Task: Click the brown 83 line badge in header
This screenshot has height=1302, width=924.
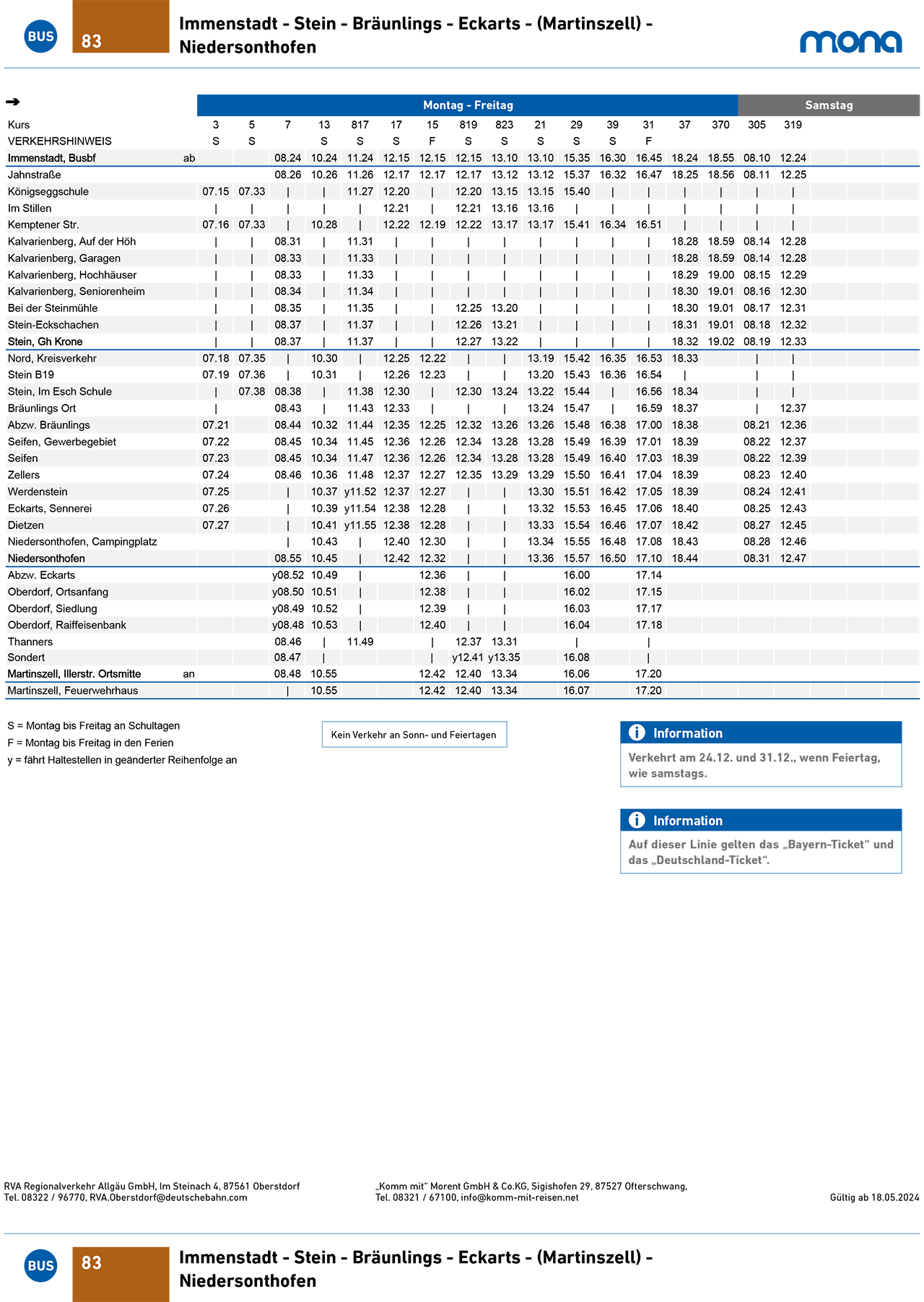Action: tap(121, 27)
